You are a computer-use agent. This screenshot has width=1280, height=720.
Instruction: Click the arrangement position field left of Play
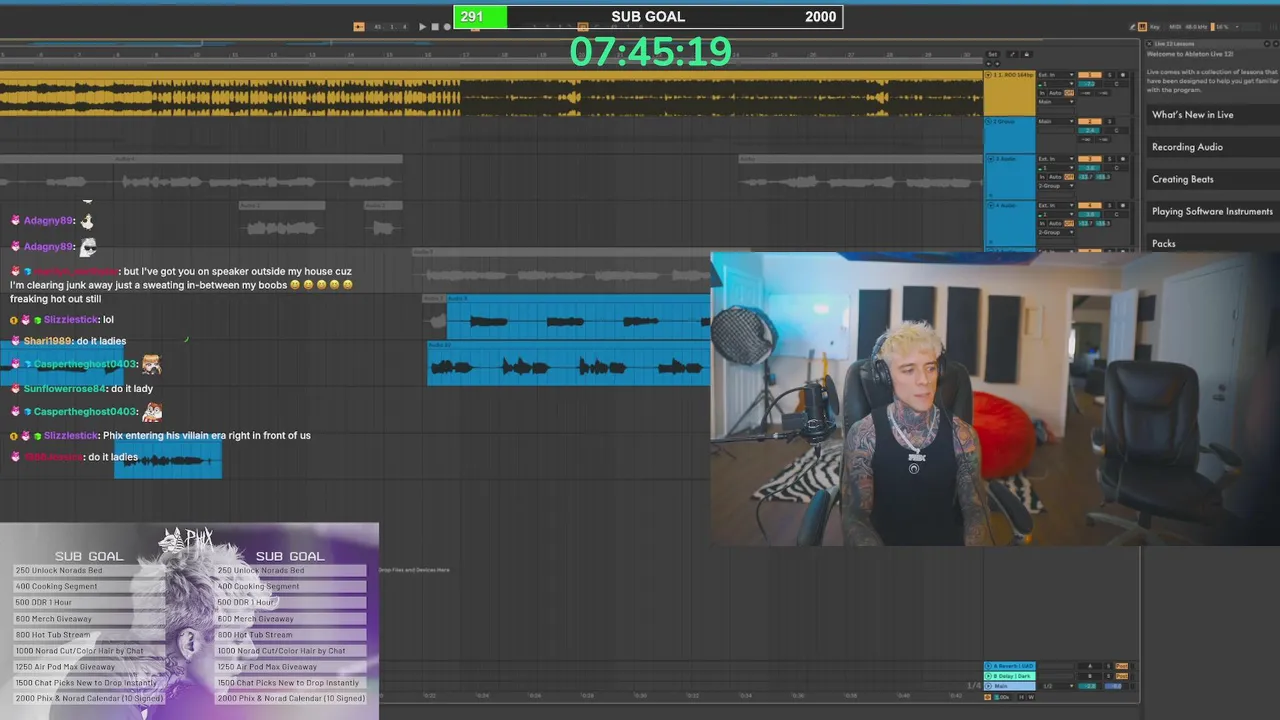pos(391,27)
